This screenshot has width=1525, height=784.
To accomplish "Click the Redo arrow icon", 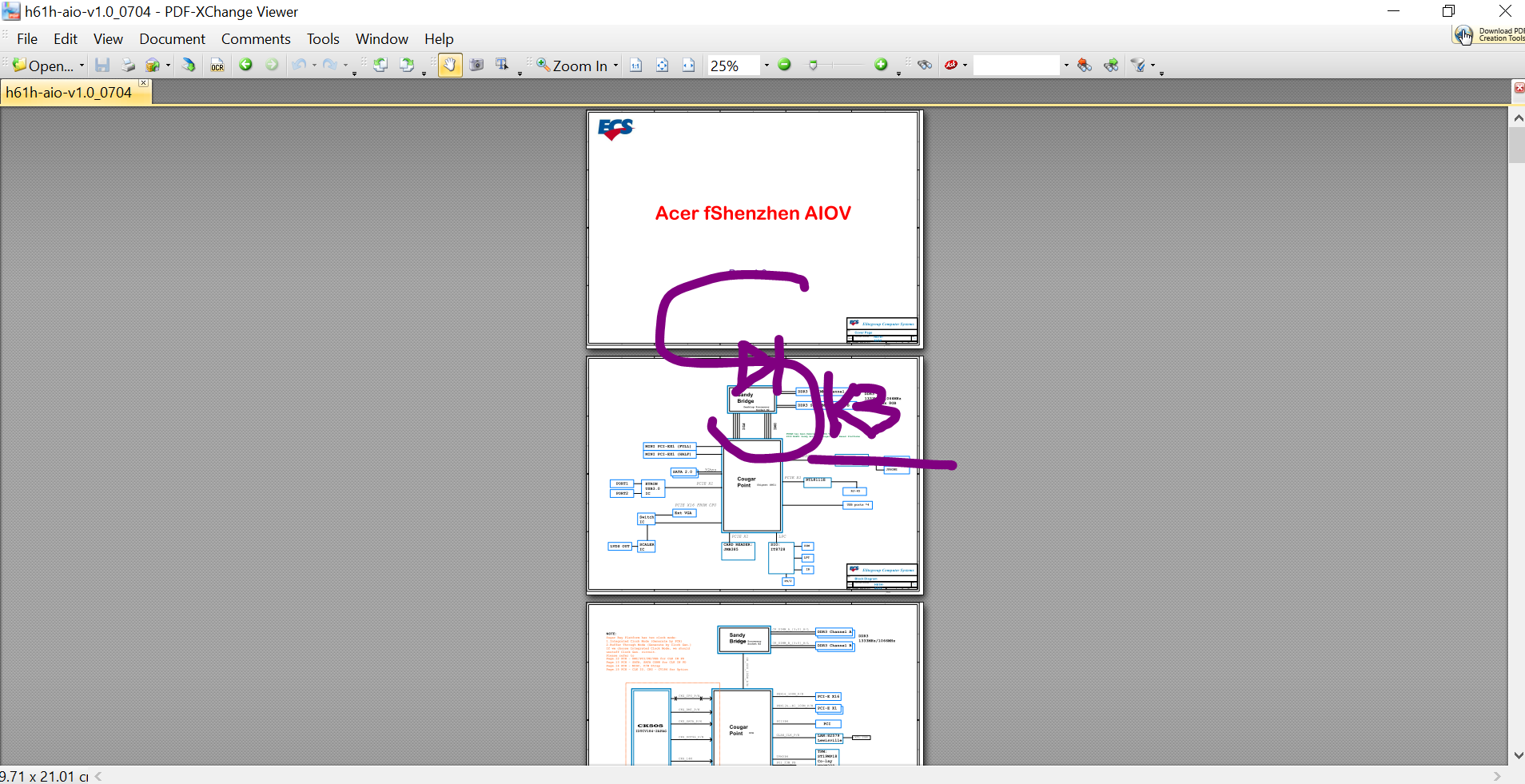I will coord(329,66).
